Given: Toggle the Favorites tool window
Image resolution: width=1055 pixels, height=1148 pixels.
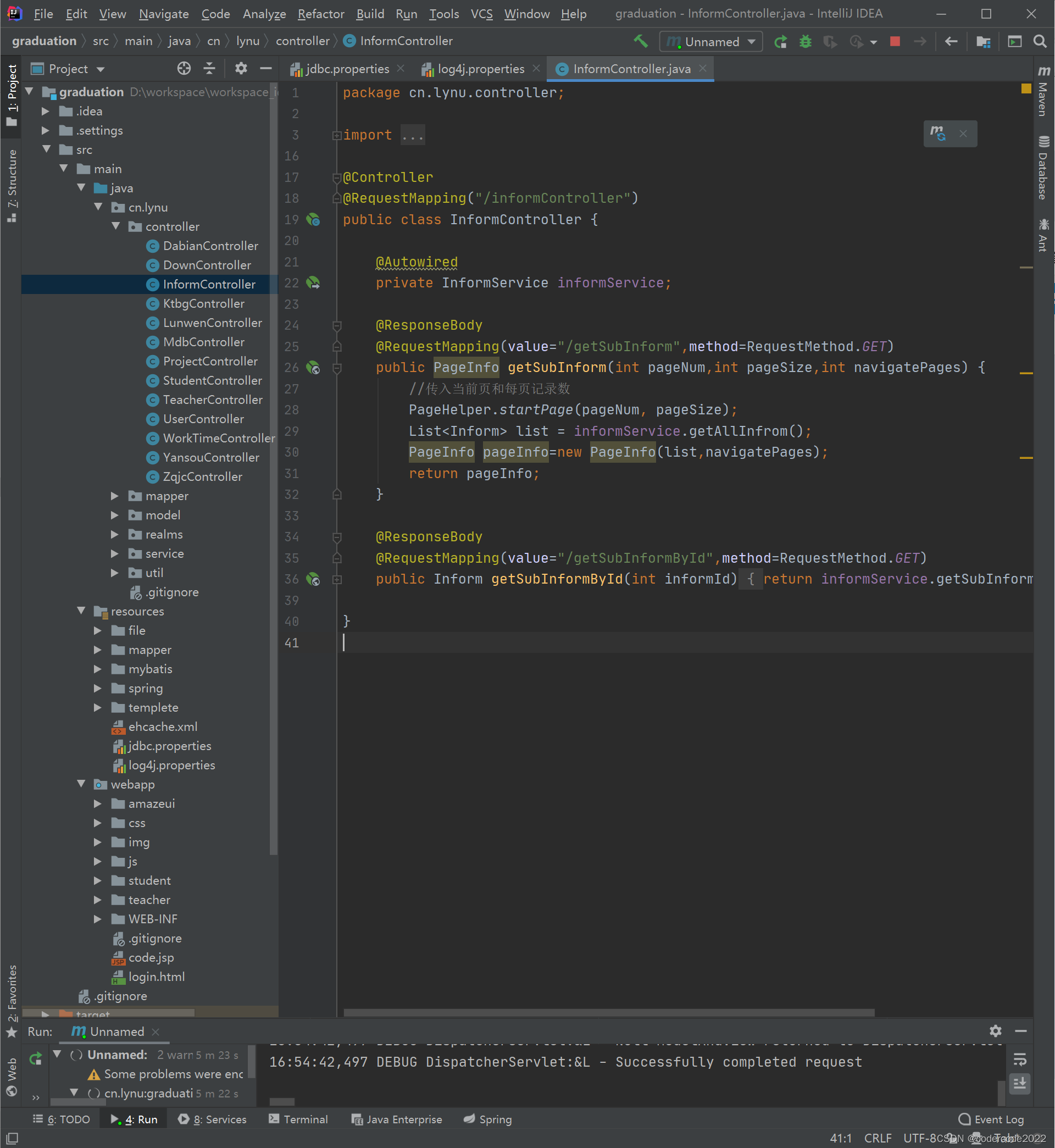Looking at the screenshot, I should 12,1001.
